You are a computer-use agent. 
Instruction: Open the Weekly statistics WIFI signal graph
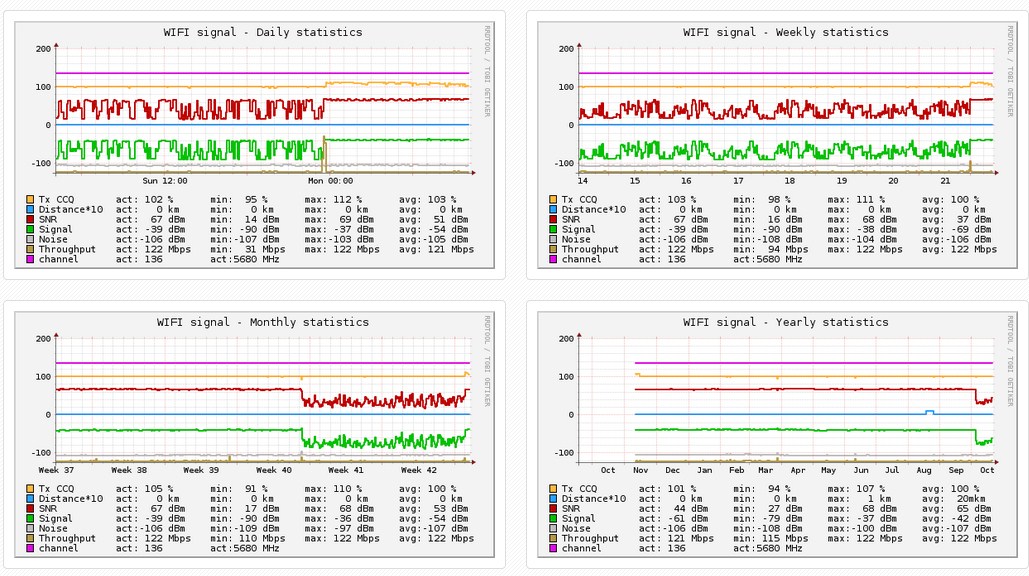[778, 145]
